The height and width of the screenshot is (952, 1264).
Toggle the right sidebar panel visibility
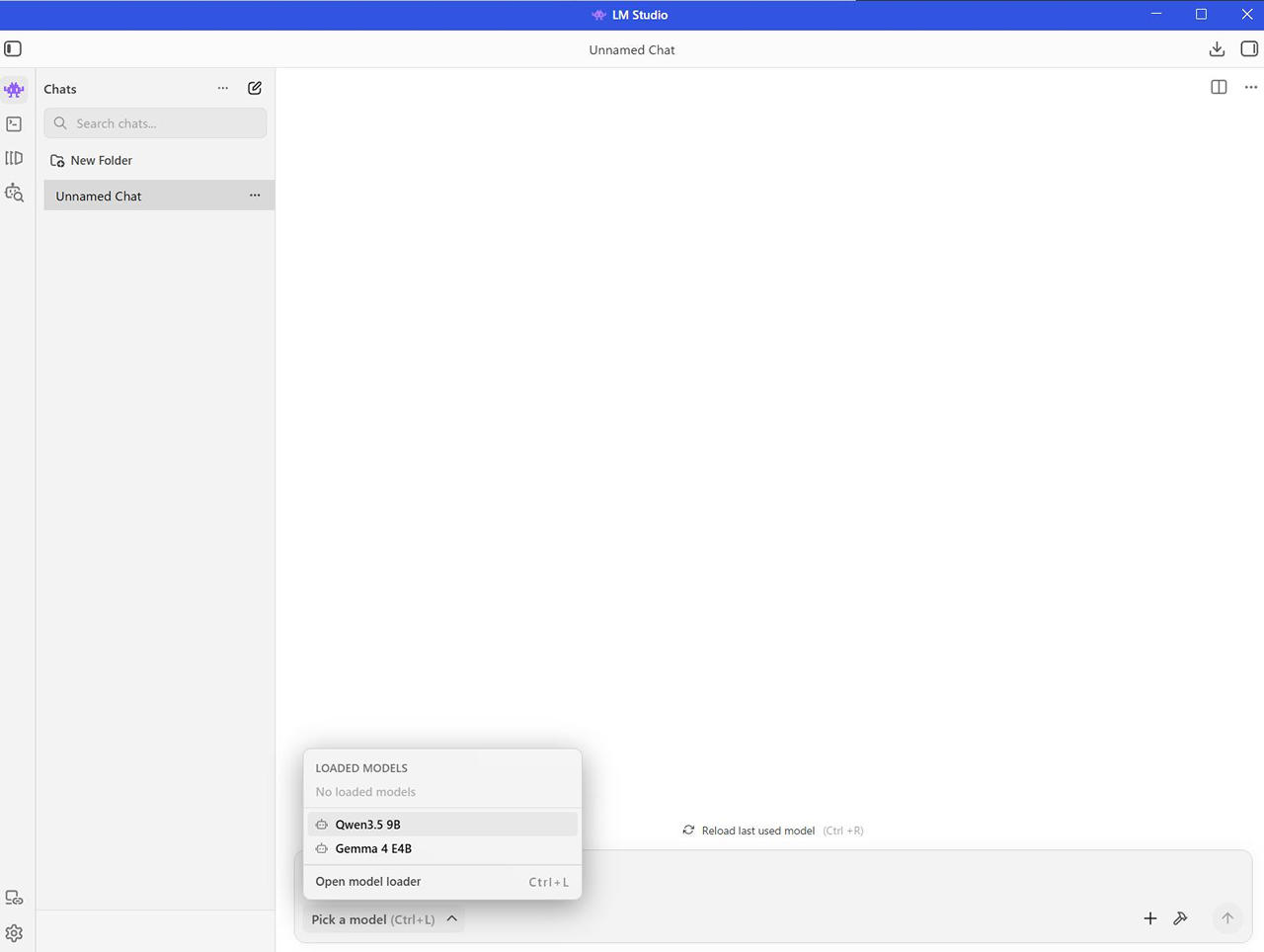1249,49
